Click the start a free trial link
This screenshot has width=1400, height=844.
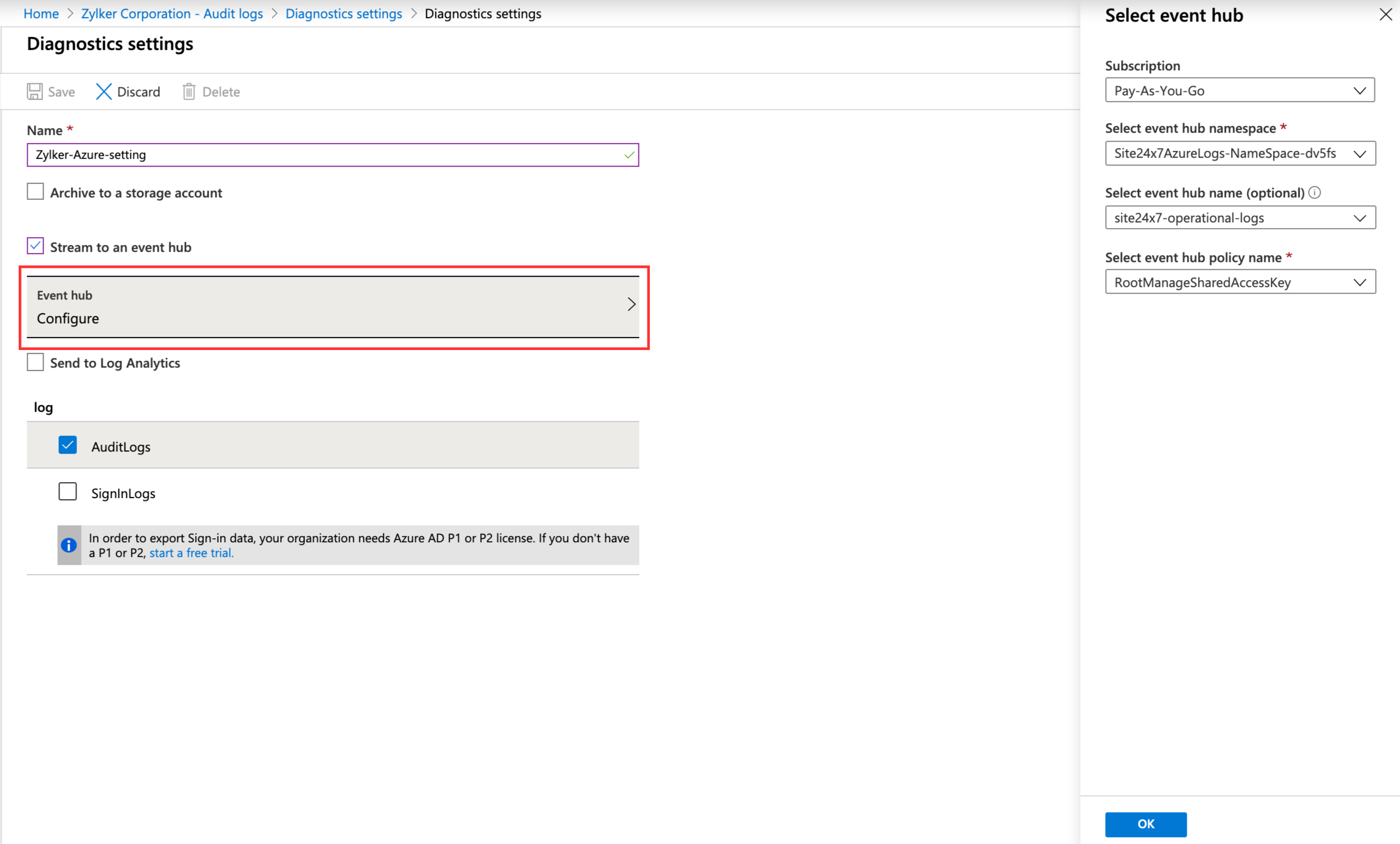point(191,552)
